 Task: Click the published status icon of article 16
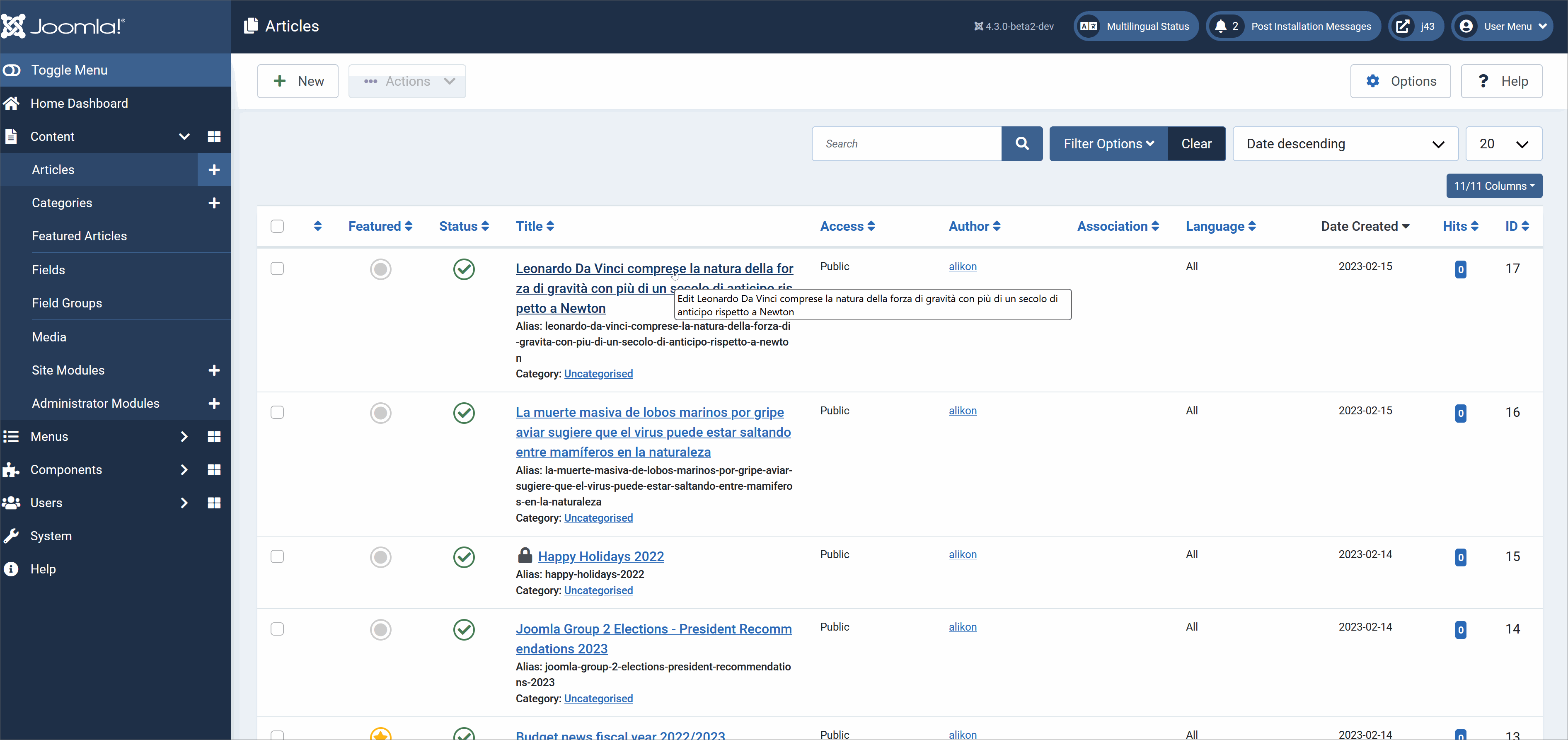pos(463,413)
